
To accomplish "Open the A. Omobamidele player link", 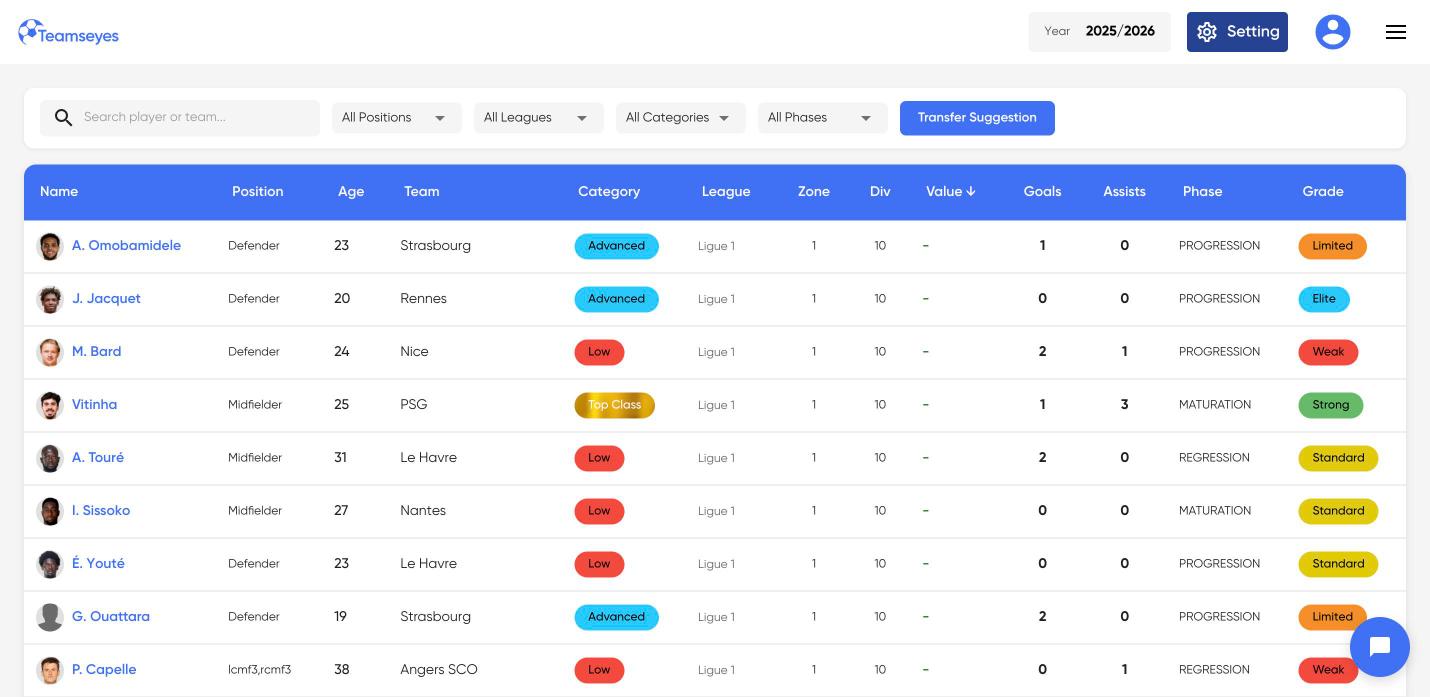I will (126, 246).
